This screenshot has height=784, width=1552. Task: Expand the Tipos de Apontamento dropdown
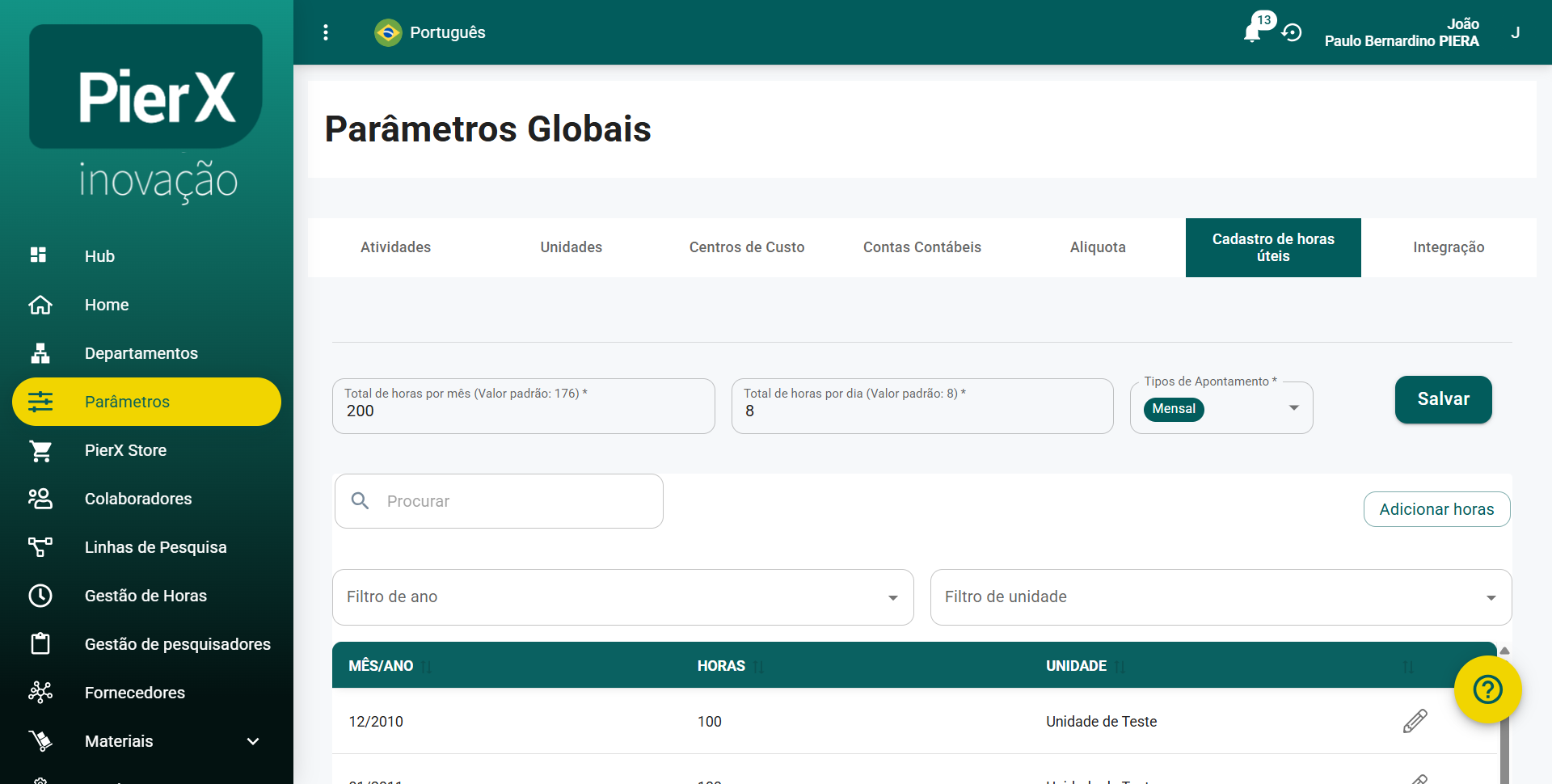coord(1293,408)
